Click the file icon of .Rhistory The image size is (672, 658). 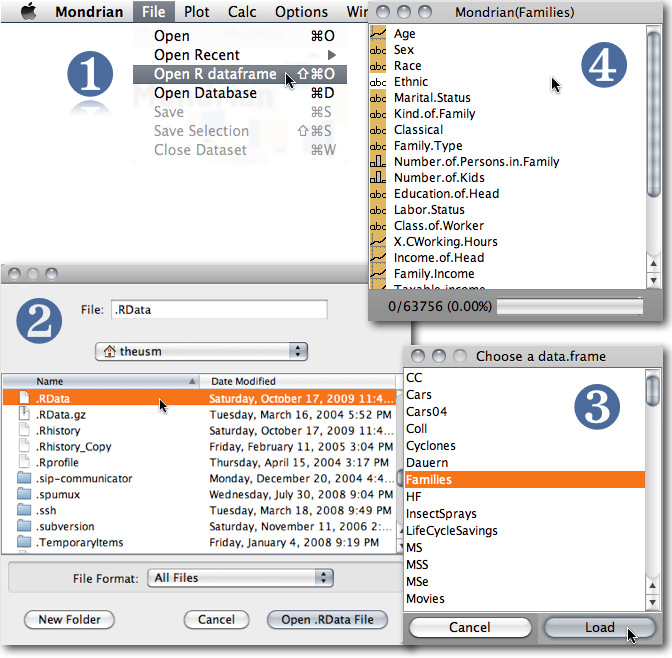pos(24,430)
